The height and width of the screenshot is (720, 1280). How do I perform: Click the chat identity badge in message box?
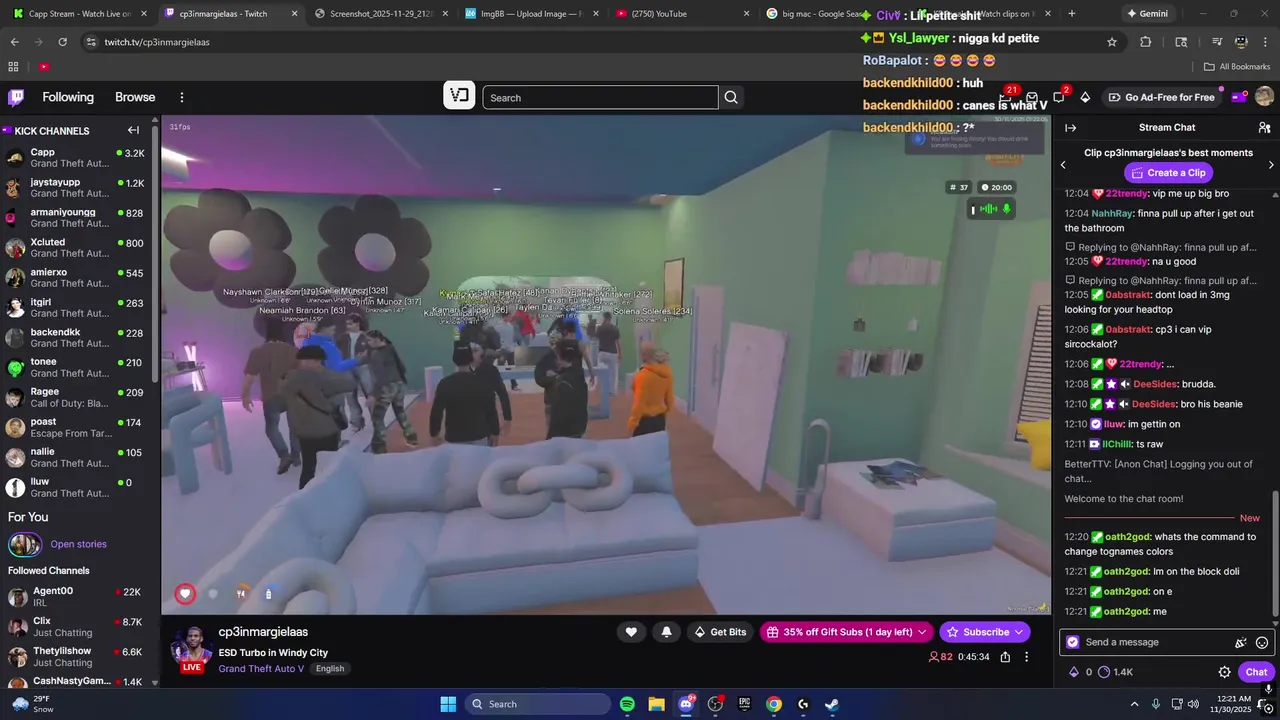tap(1073, 642)
